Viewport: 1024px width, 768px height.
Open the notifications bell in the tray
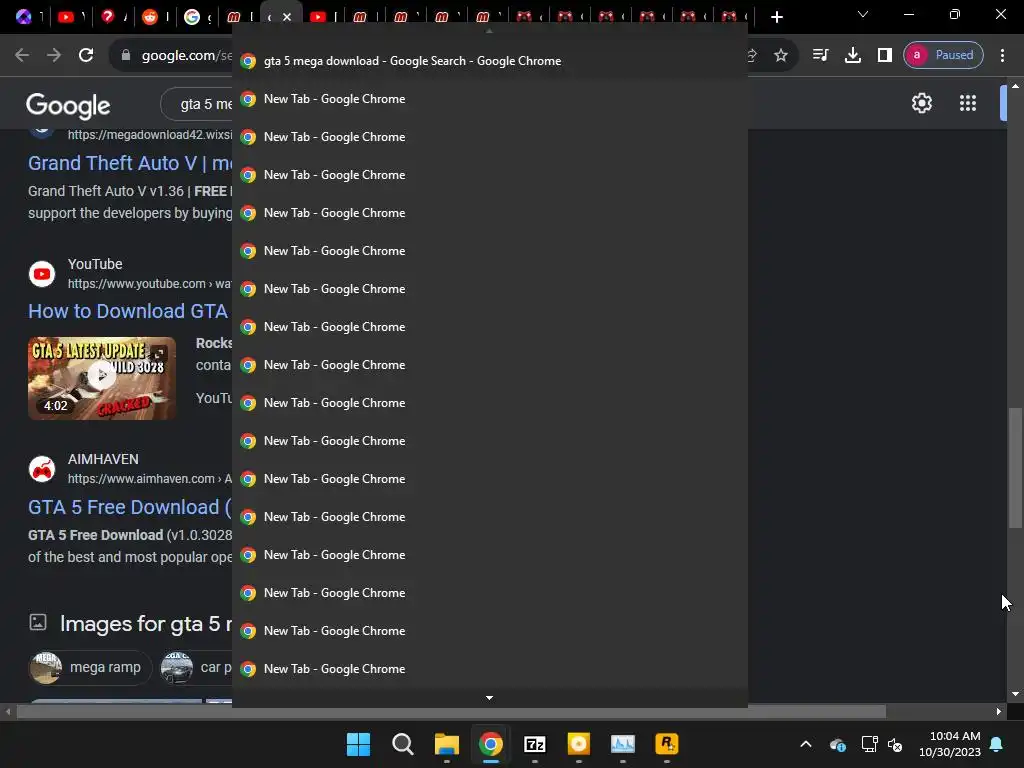[996, 744]
